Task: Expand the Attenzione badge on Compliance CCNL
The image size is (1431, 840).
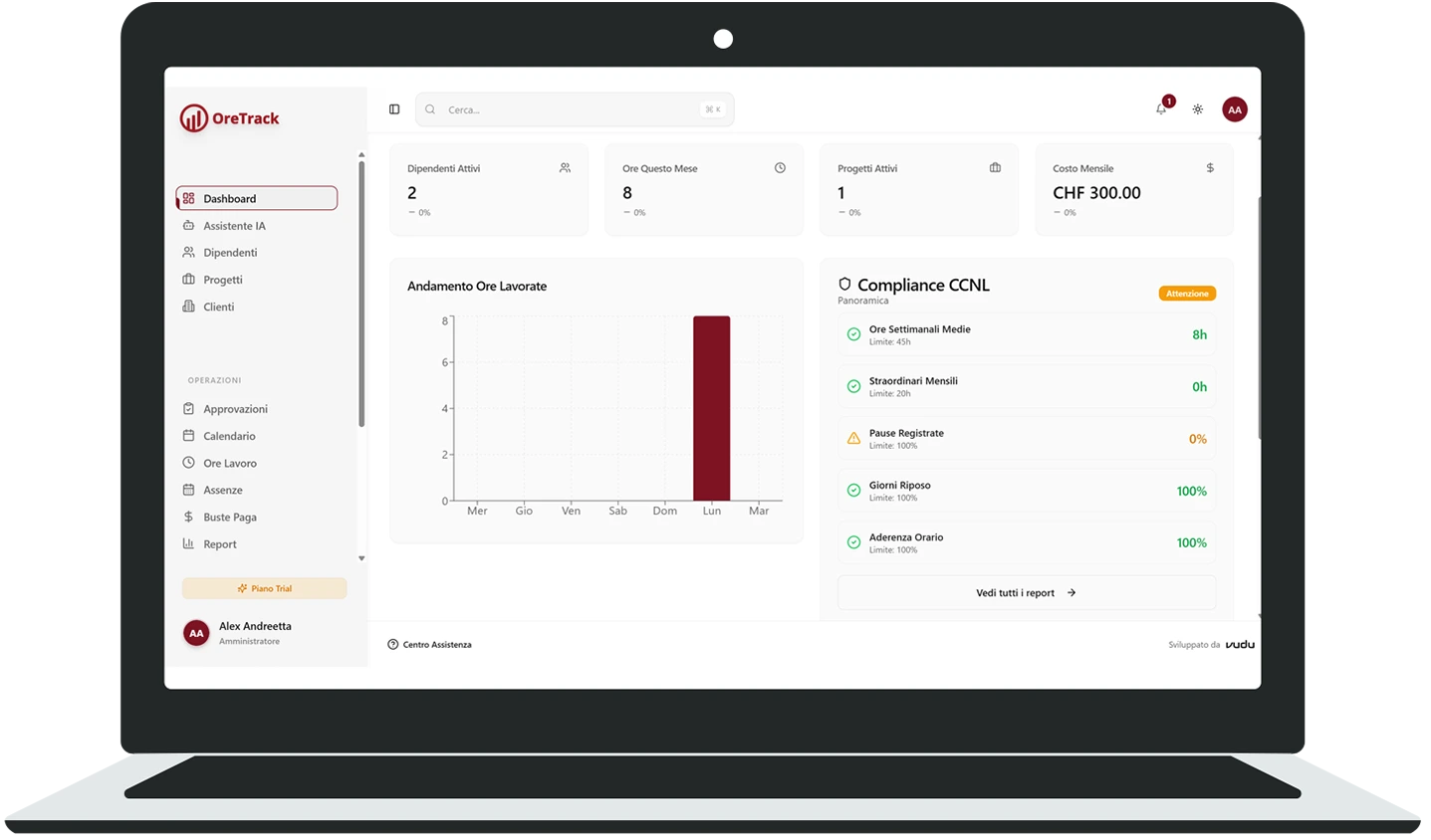Action: (x=1187, y=293)
